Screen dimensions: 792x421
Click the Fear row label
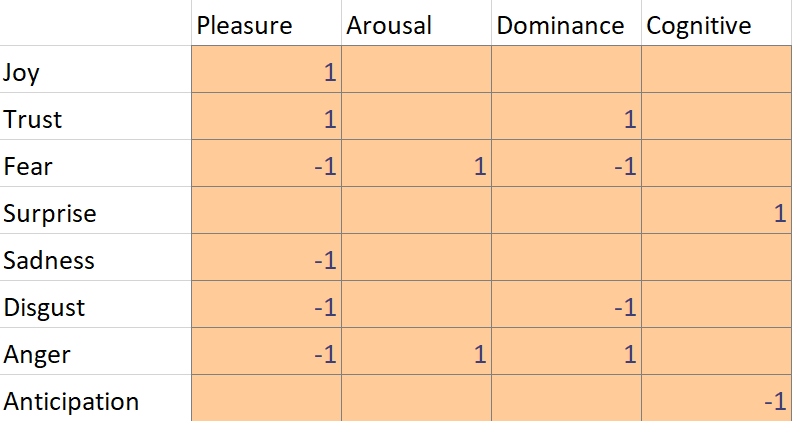(x=96, y=166)
